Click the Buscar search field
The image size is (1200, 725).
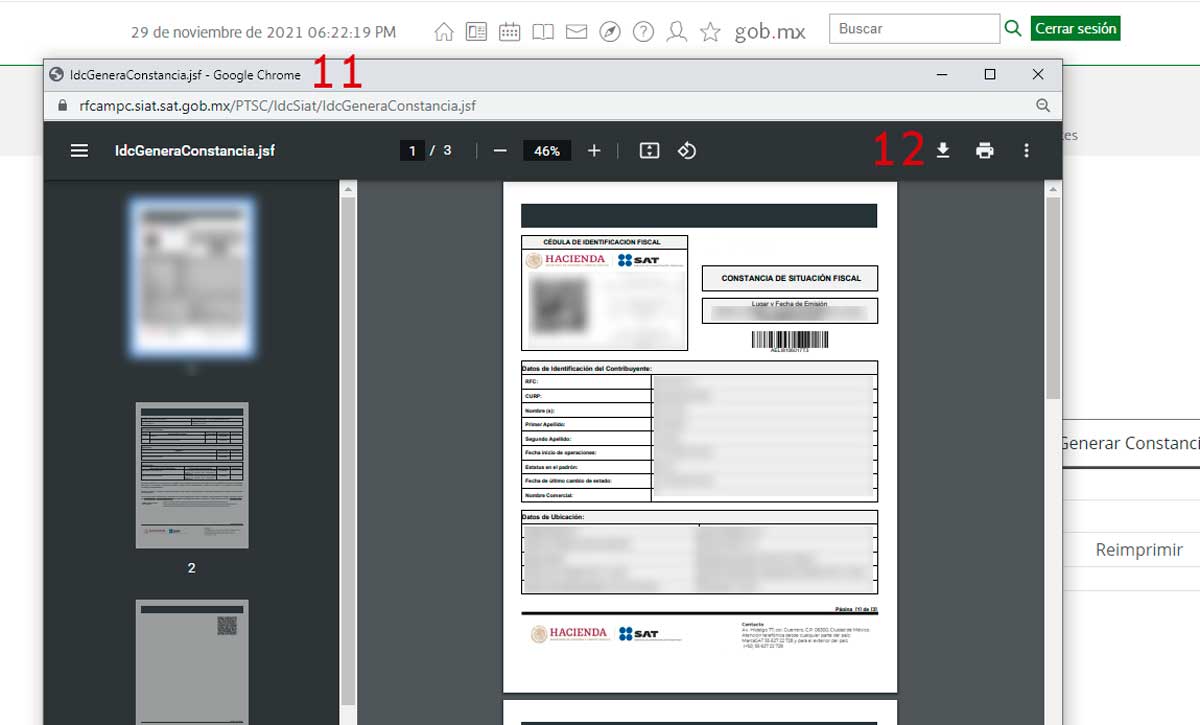pos(914,29)
